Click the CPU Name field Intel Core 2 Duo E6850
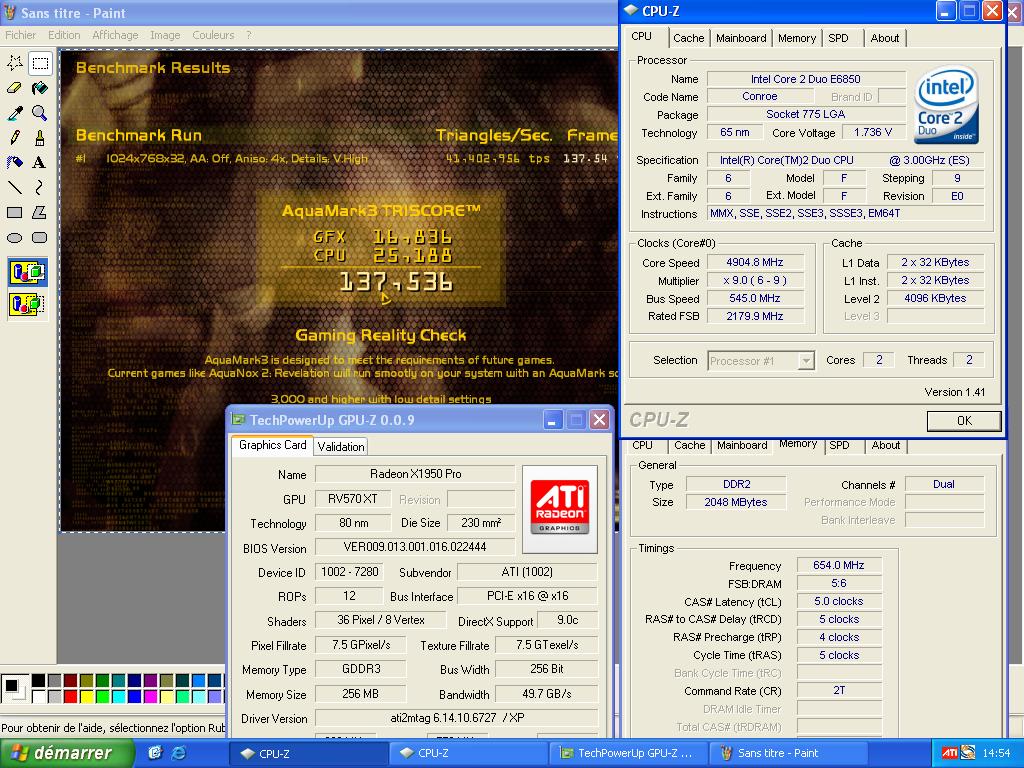 coord(805,79)
